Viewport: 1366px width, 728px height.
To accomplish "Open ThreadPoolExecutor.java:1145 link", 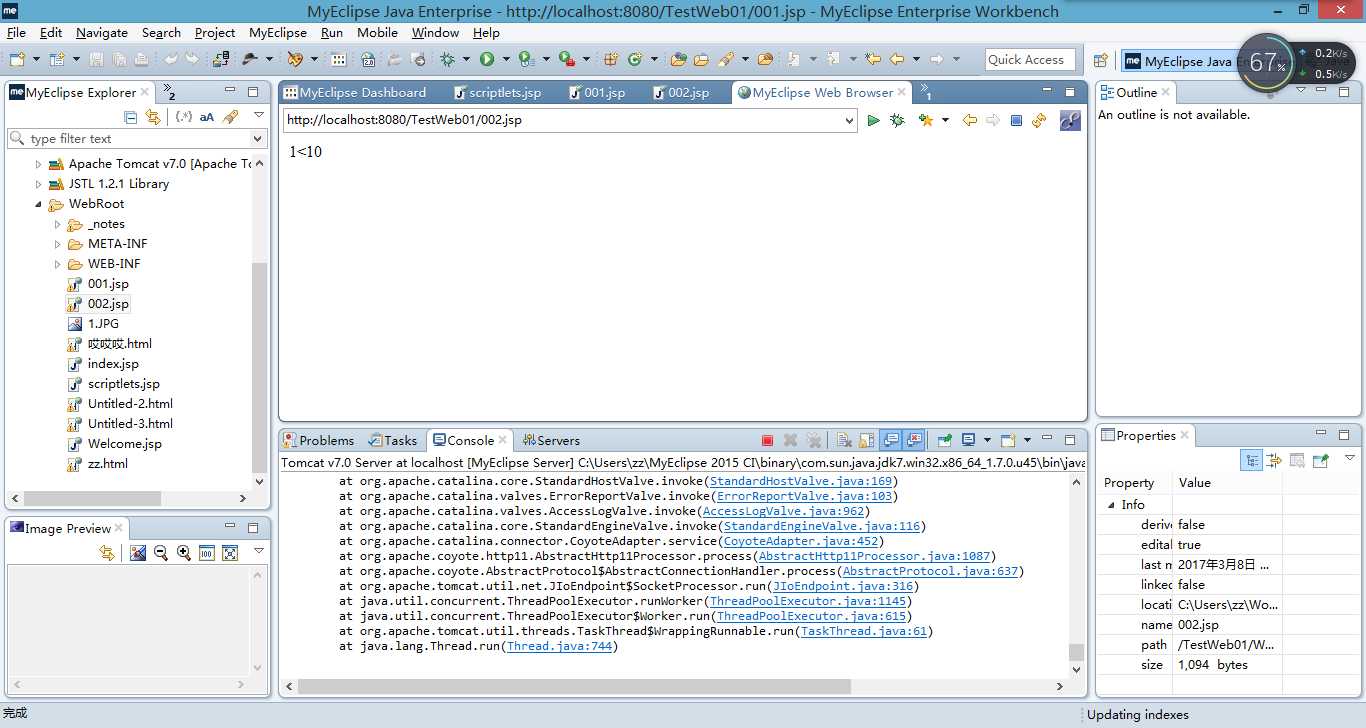I will 808,601.
